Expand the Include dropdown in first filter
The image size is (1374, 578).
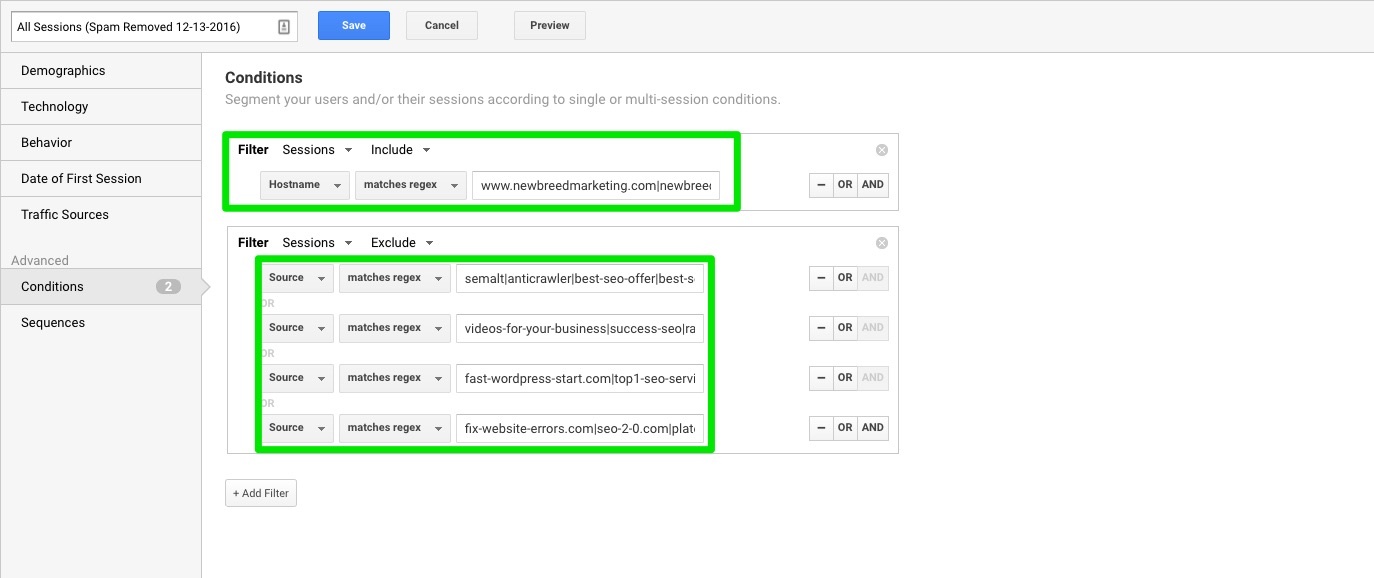[400, 150]
